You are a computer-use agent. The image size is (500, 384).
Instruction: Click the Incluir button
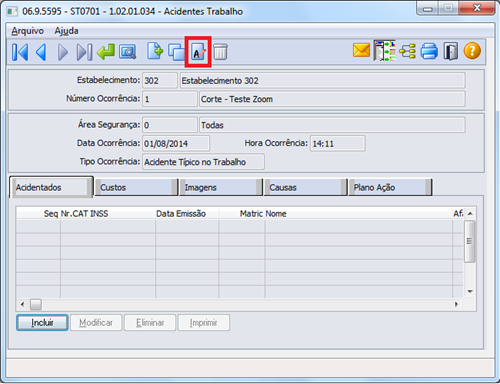(x=42, y=323)
